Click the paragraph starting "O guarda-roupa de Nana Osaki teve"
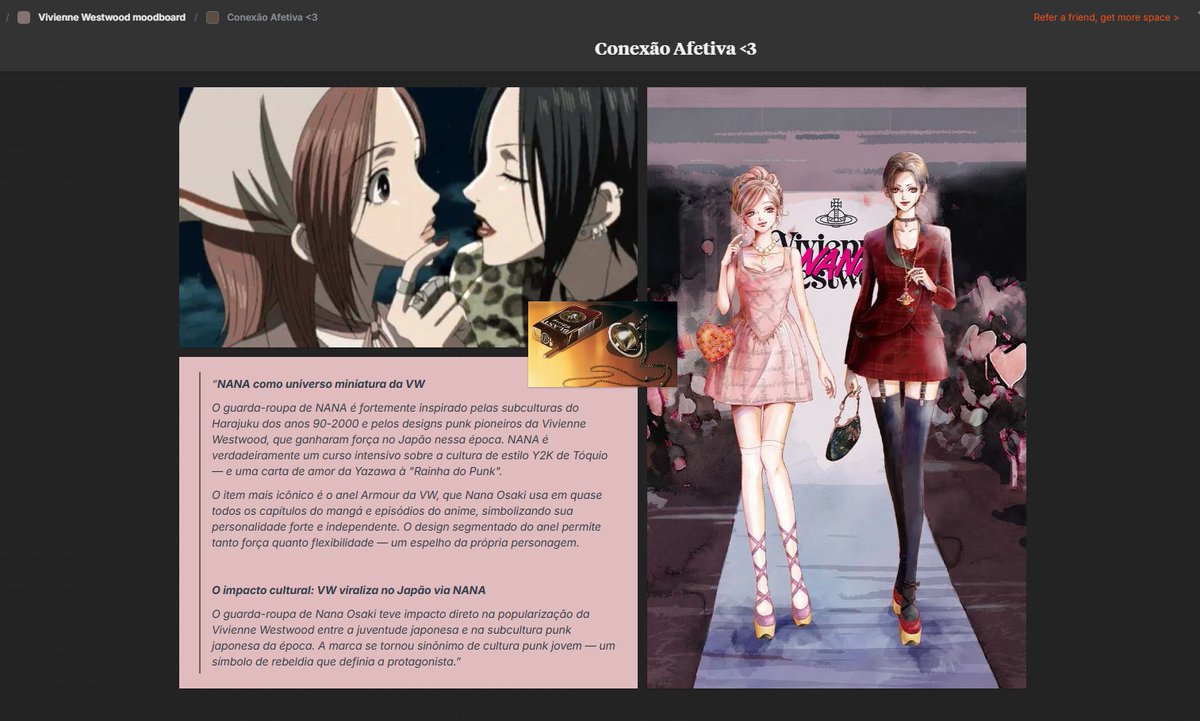 coord(413,637)
